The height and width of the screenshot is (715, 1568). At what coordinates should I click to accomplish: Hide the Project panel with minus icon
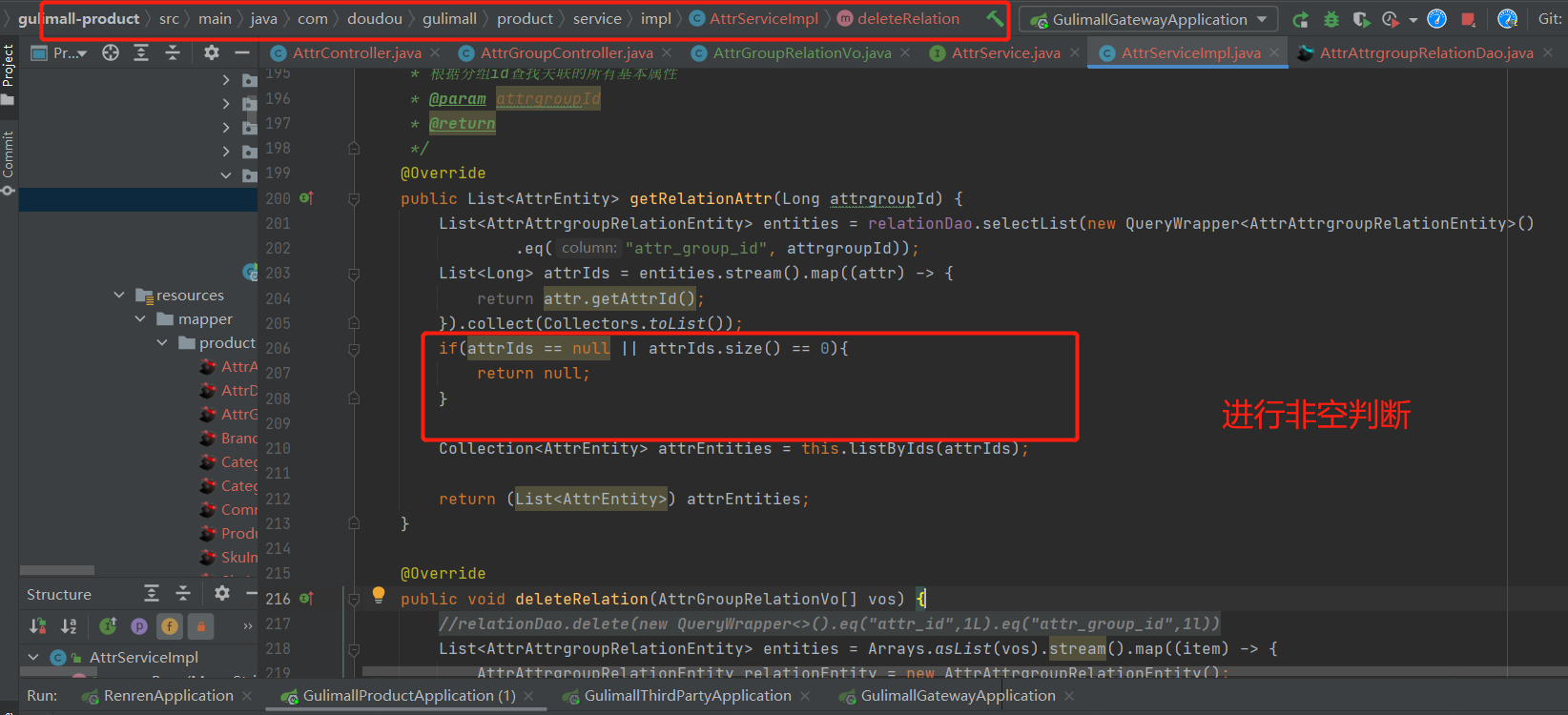point(242,53)
